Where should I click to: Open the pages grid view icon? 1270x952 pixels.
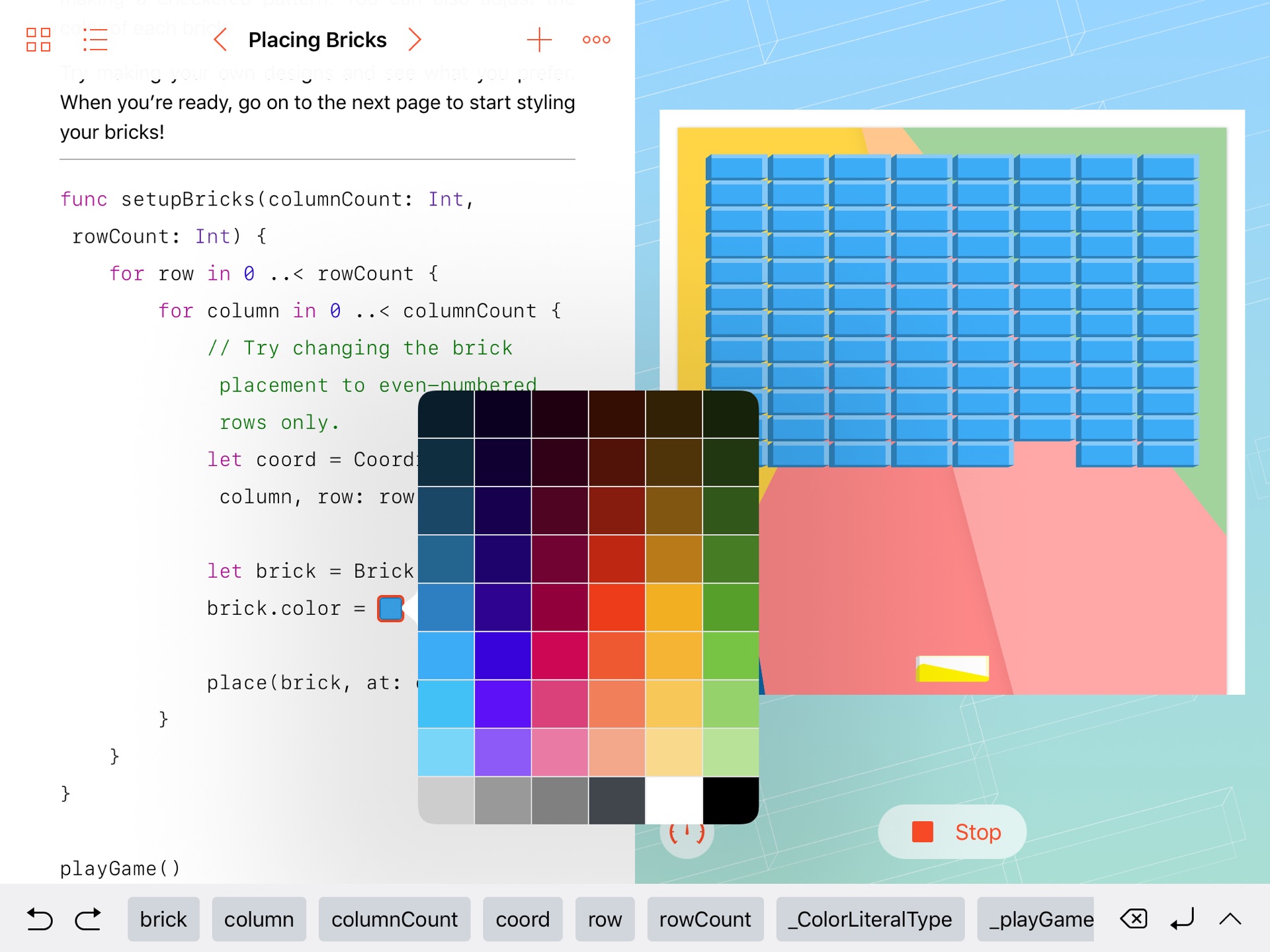pos(38,40)
